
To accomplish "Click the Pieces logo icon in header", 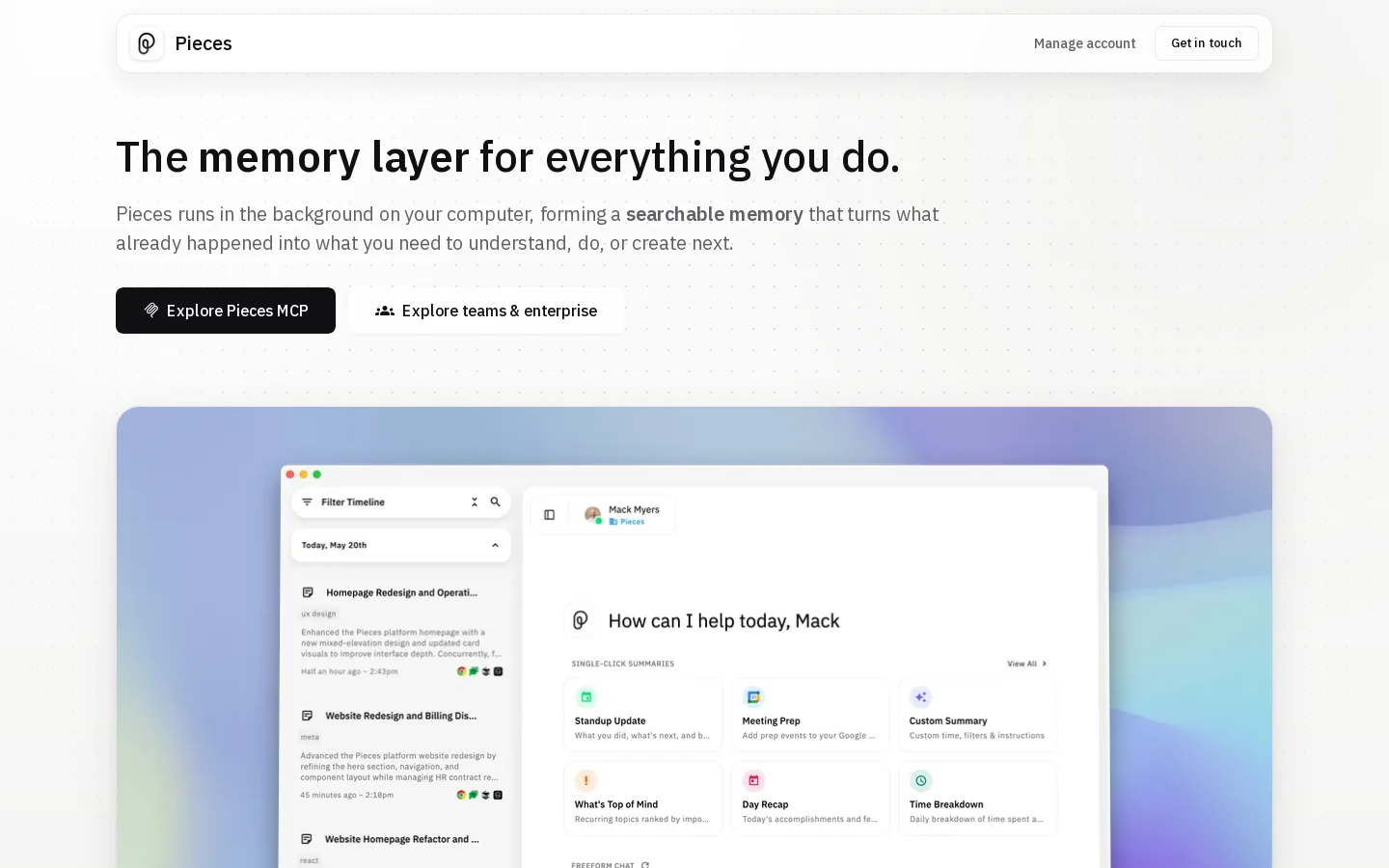I will point(147,43).
